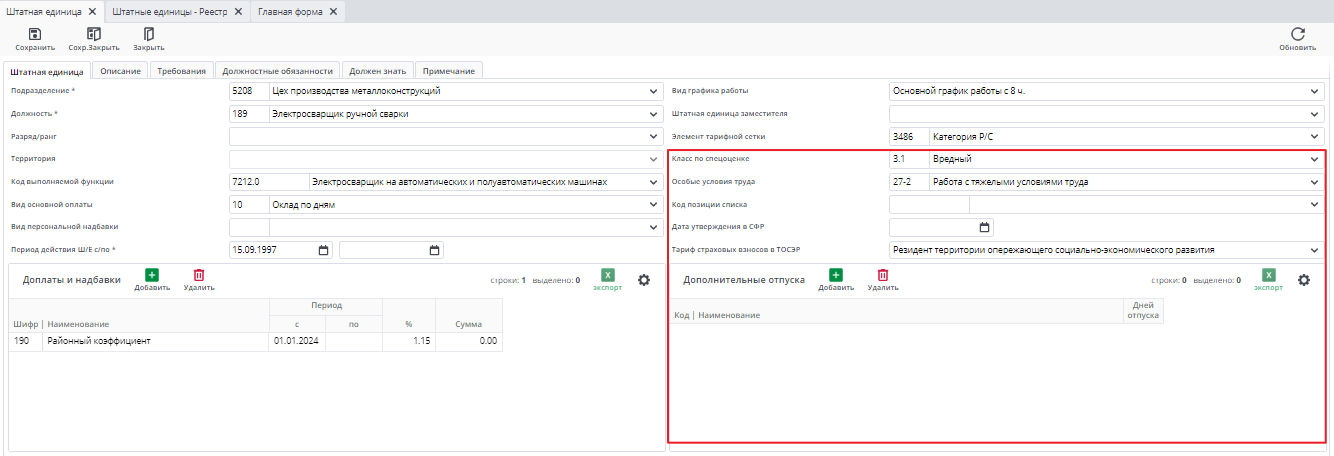Open the Вид графика работы dropdown

click(x=1315, y=91)
